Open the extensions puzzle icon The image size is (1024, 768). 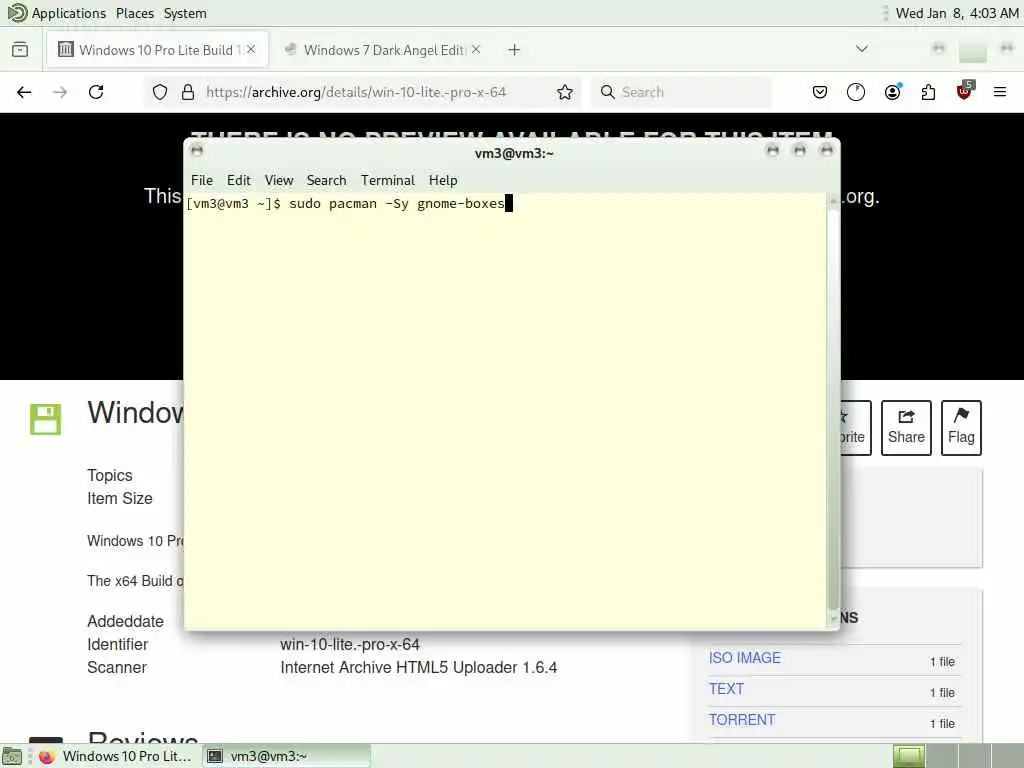928,92
